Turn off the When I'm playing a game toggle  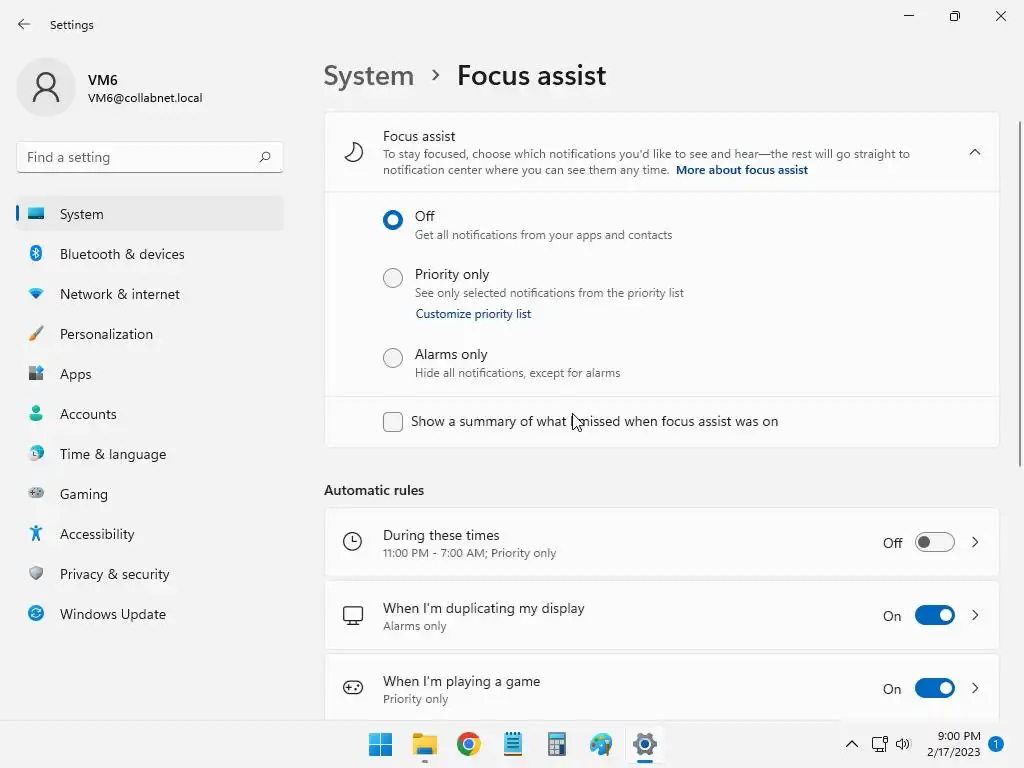point(934,689)
